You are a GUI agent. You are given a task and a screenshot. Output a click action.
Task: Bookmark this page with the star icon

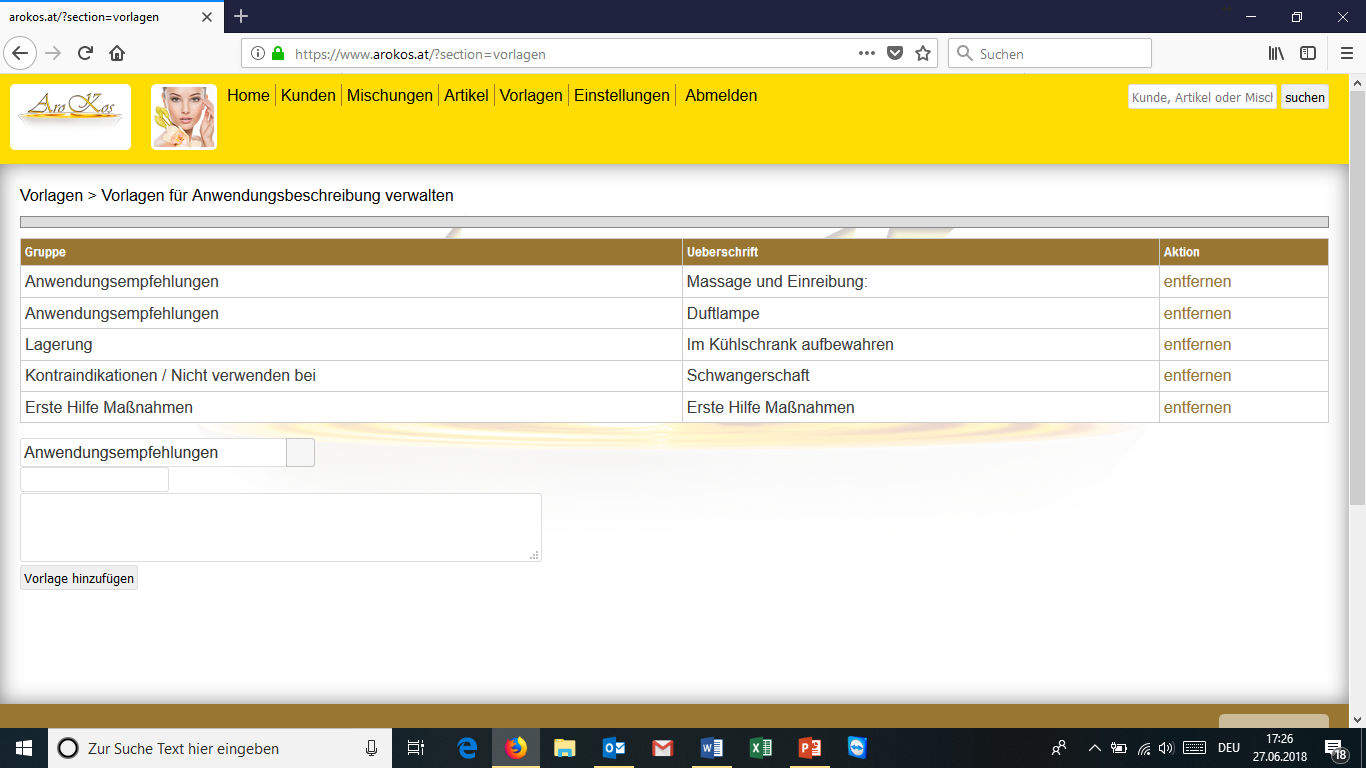pyautogui.click(x=923, y=54)
